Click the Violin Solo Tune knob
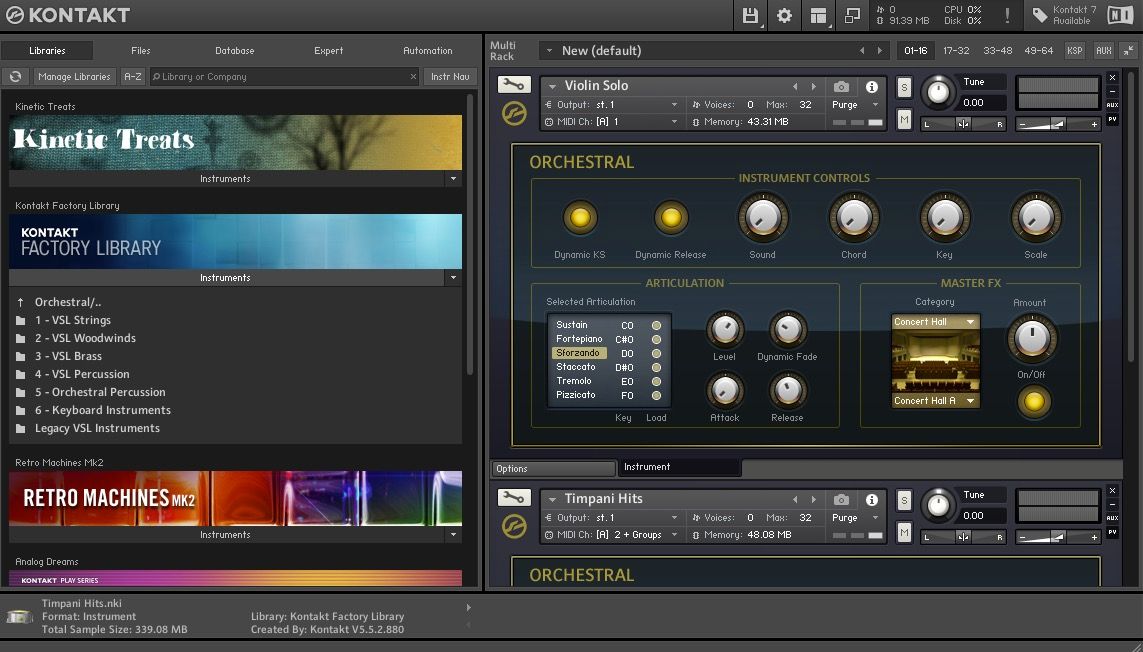 [x=937, y=92]
